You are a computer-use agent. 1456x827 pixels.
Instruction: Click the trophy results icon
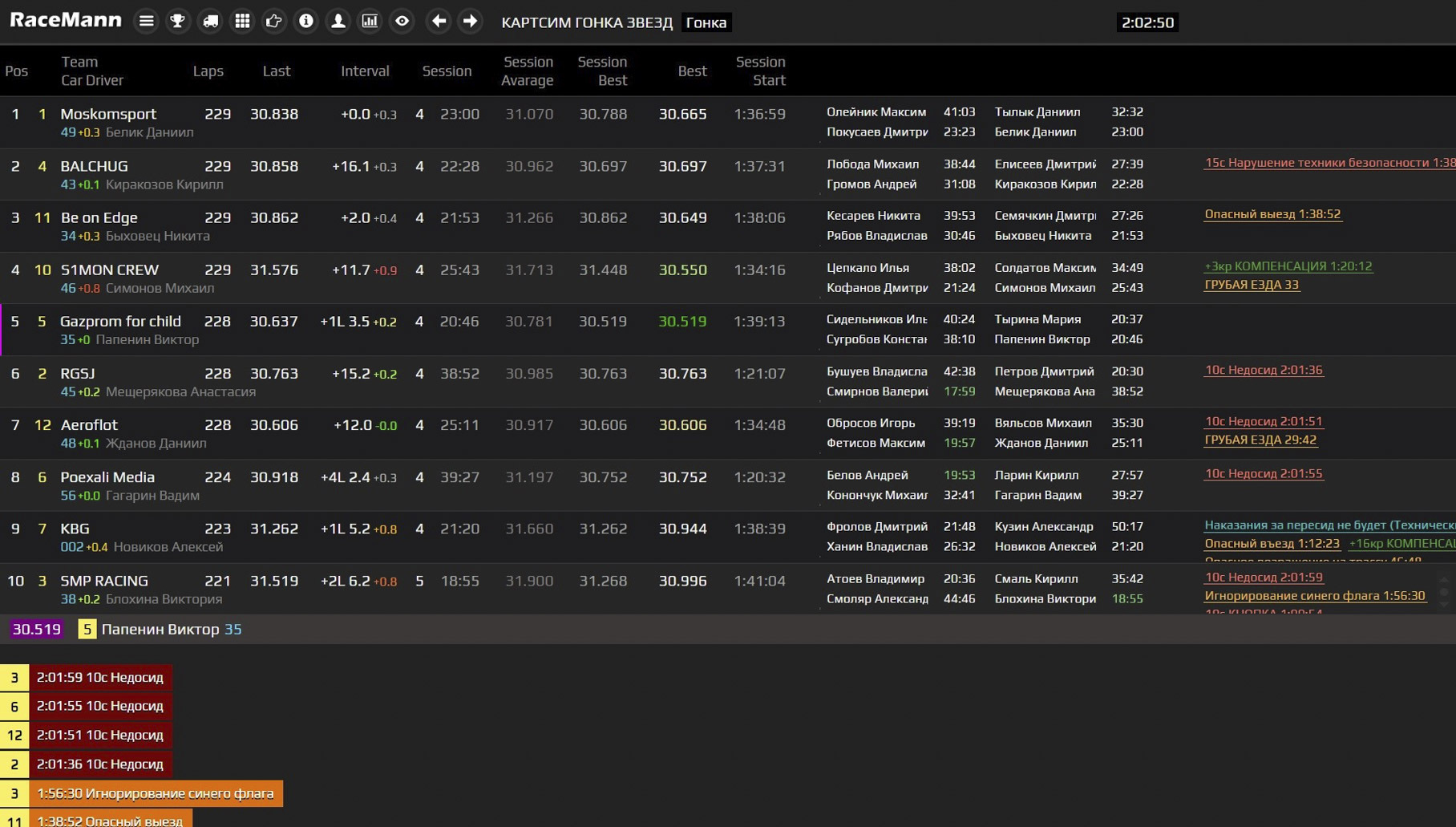(177, 22)
